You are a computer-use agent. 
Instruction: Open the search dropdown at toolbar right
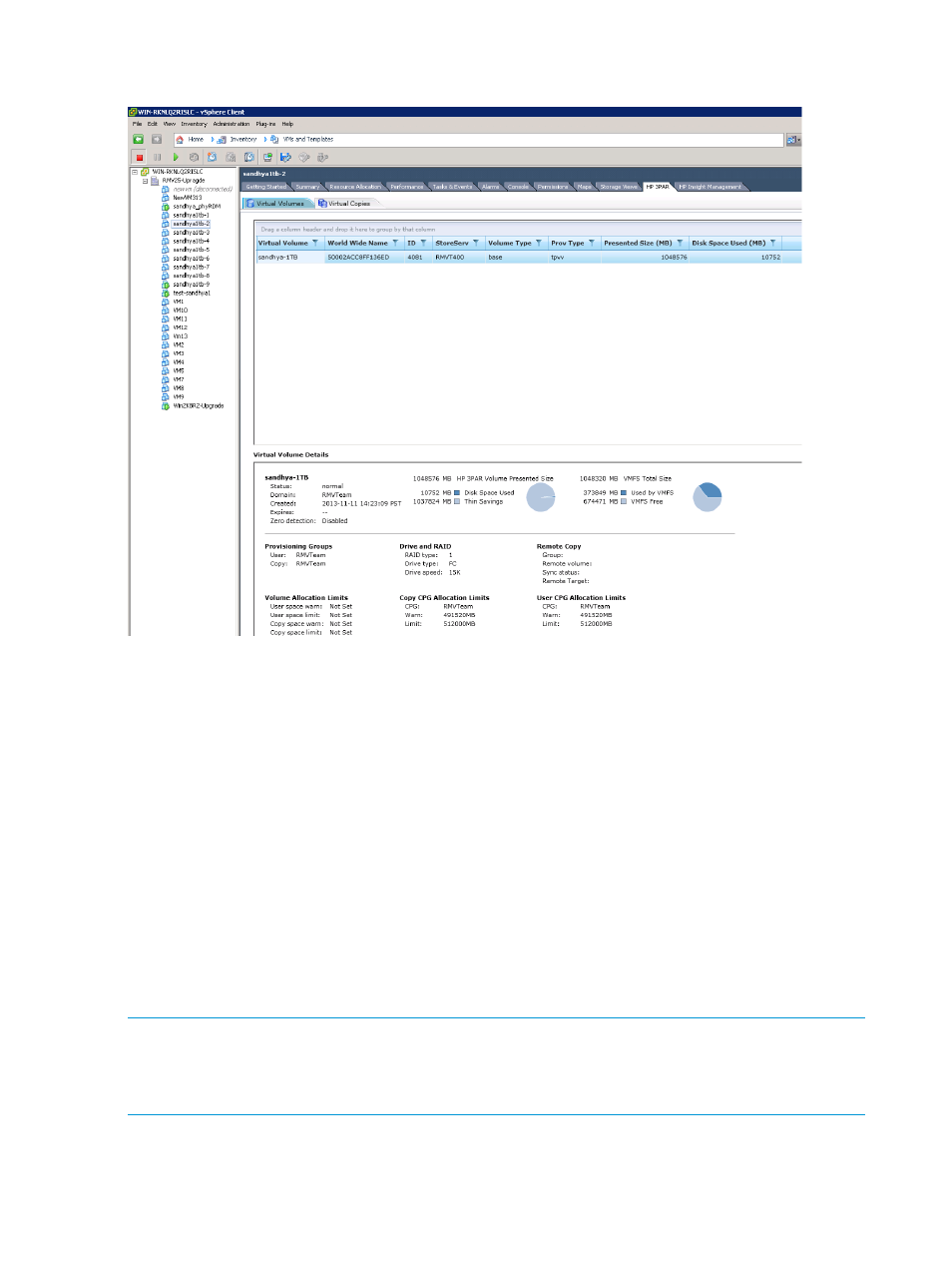point(794,140)
